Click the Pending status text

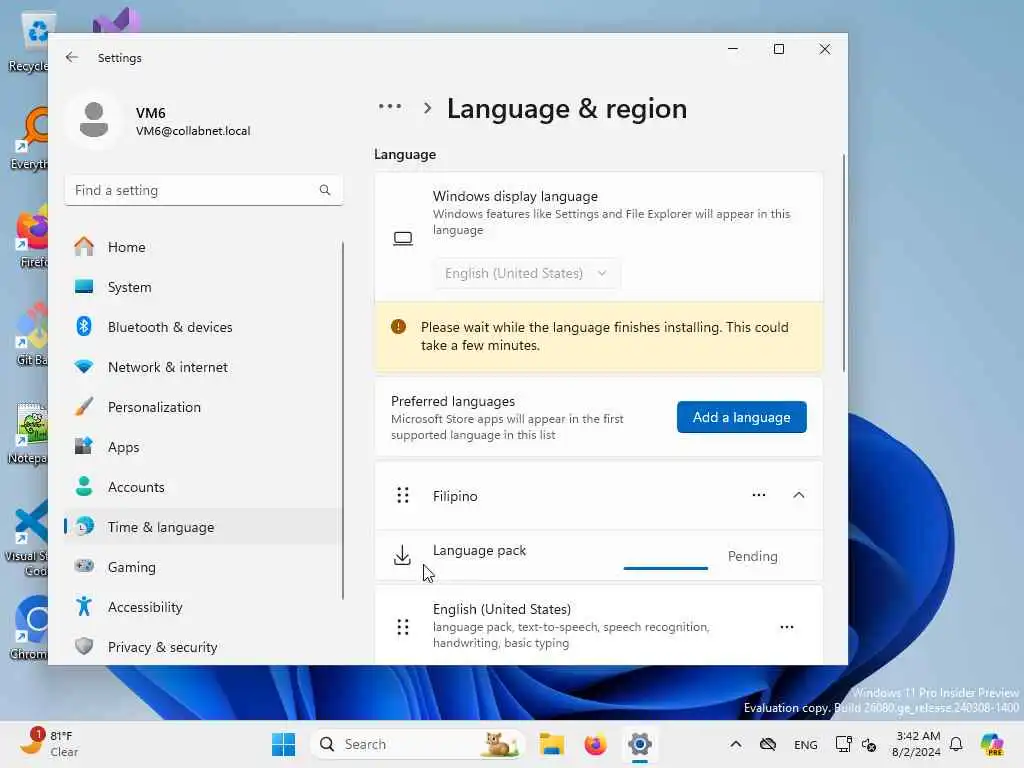752,556
